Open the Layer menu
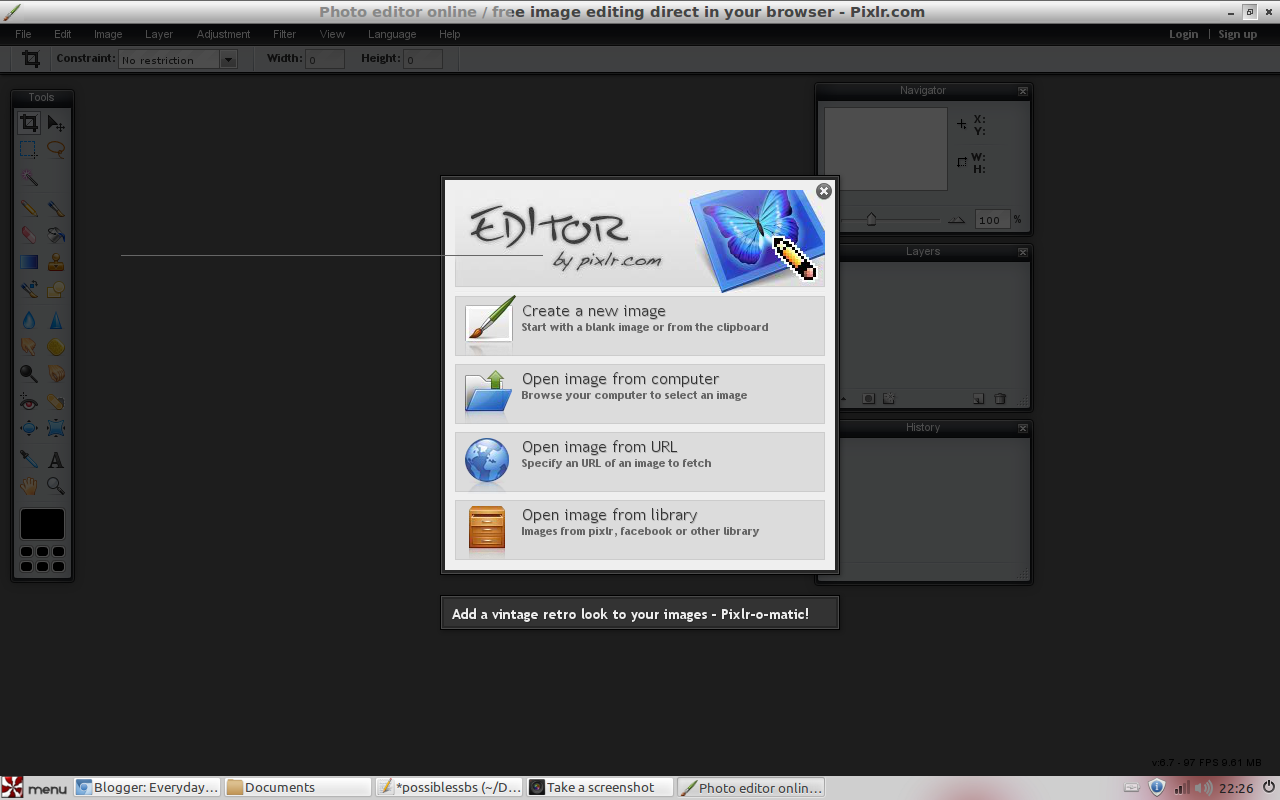 159,34
